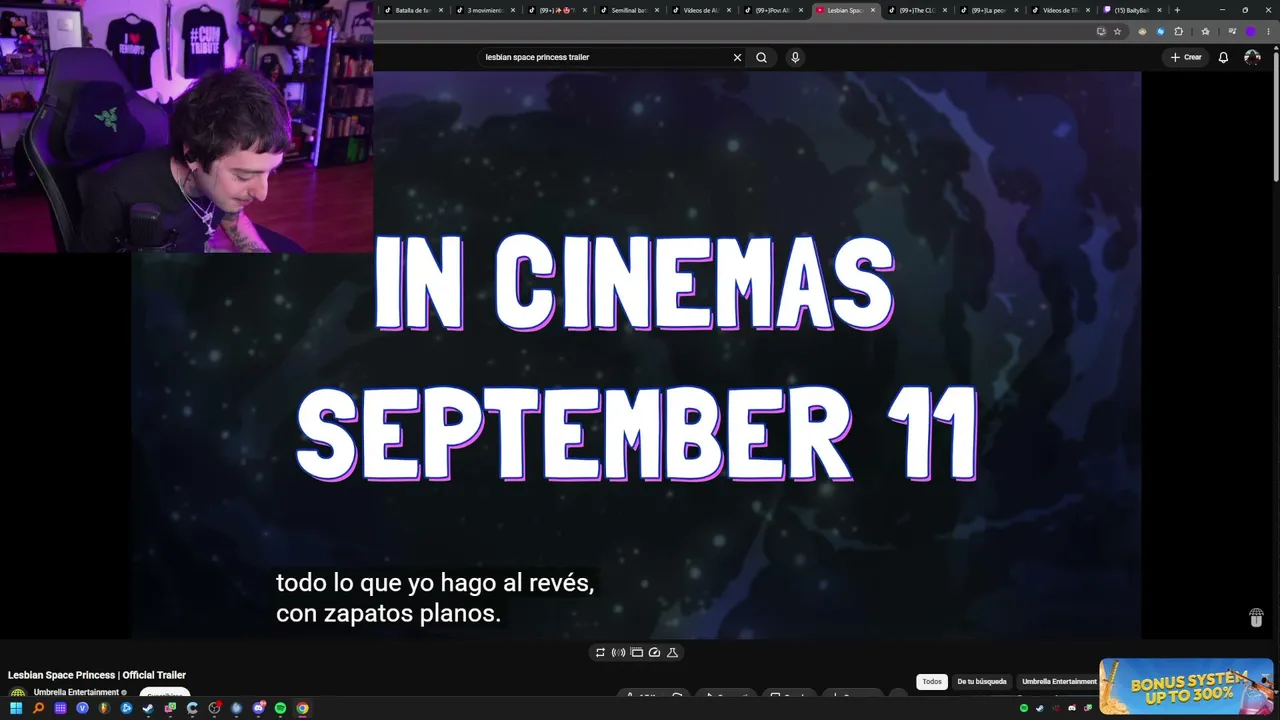Click the Spotify icon in the system tray

coord(1024,708)
